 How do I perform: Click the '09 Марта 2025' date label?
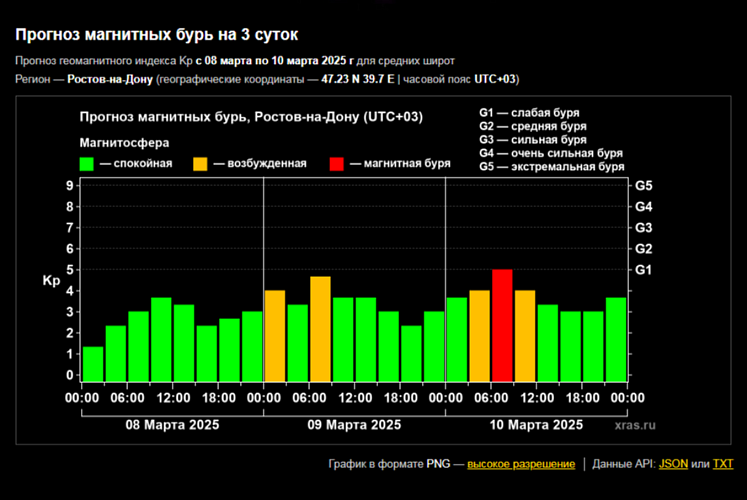click(x=354, y=424)
